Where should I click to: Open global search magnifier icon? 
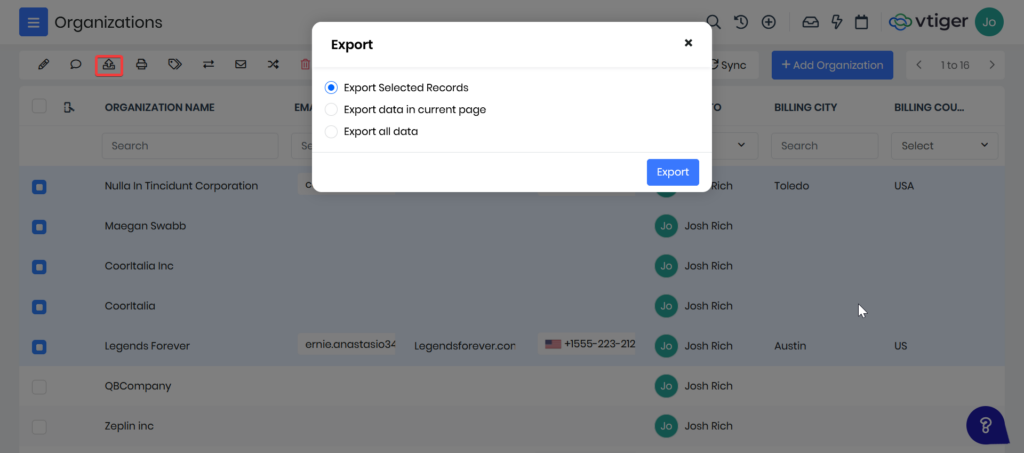click(x=714, y=22)
